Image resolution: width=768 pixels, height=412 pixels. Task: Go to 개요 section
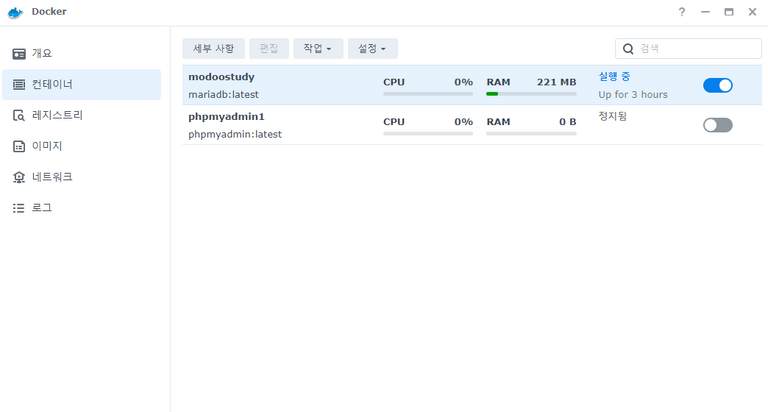(81, 53)
